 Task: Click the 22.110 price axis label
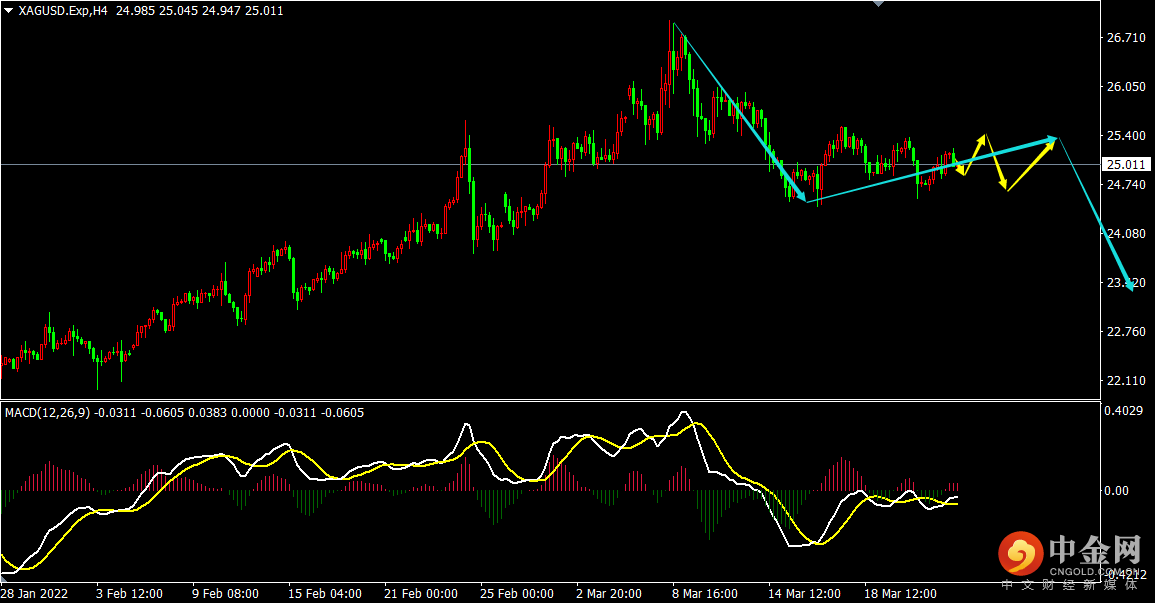[1126, 381]
